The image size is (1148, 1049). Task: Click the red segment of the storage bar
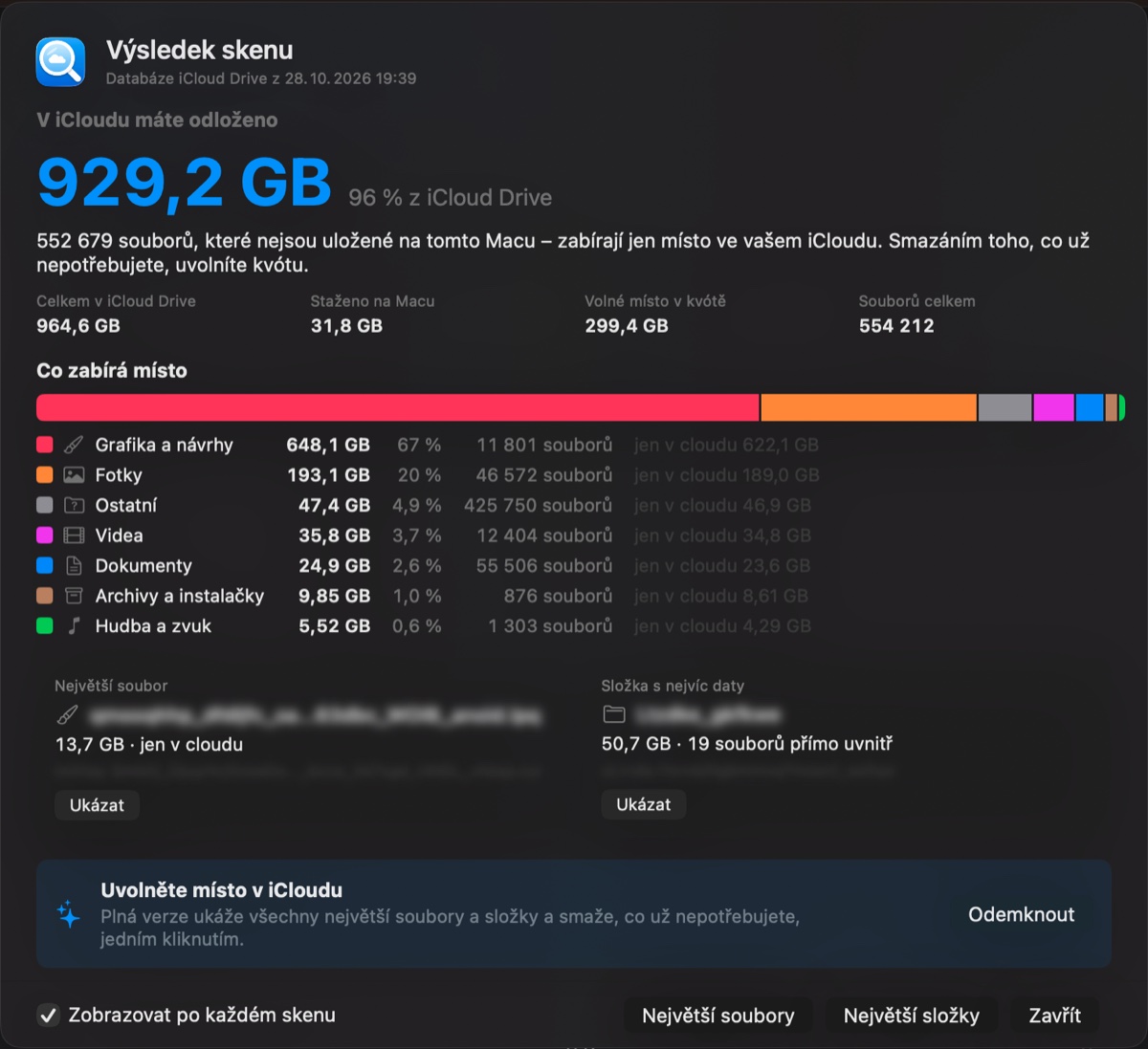pos(398,407)
